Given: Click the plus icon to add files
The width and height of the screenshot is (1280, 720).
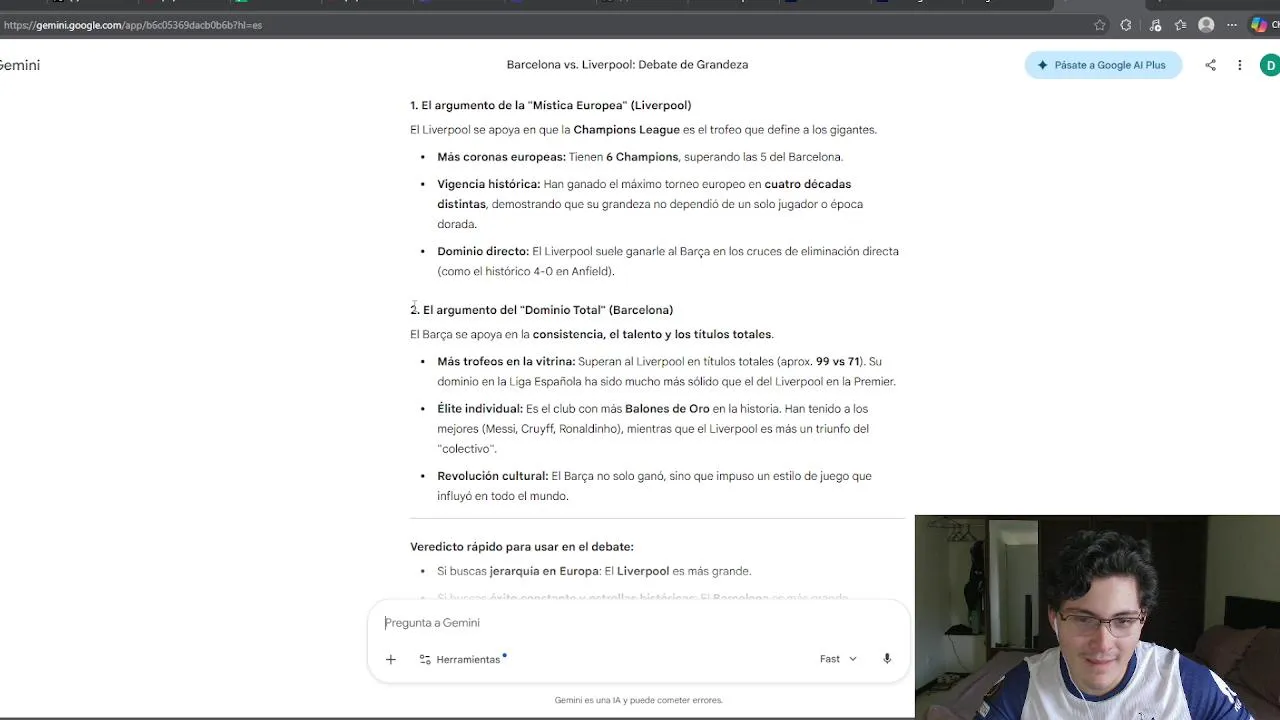Looking at the screenshot, I should point(391,659).
